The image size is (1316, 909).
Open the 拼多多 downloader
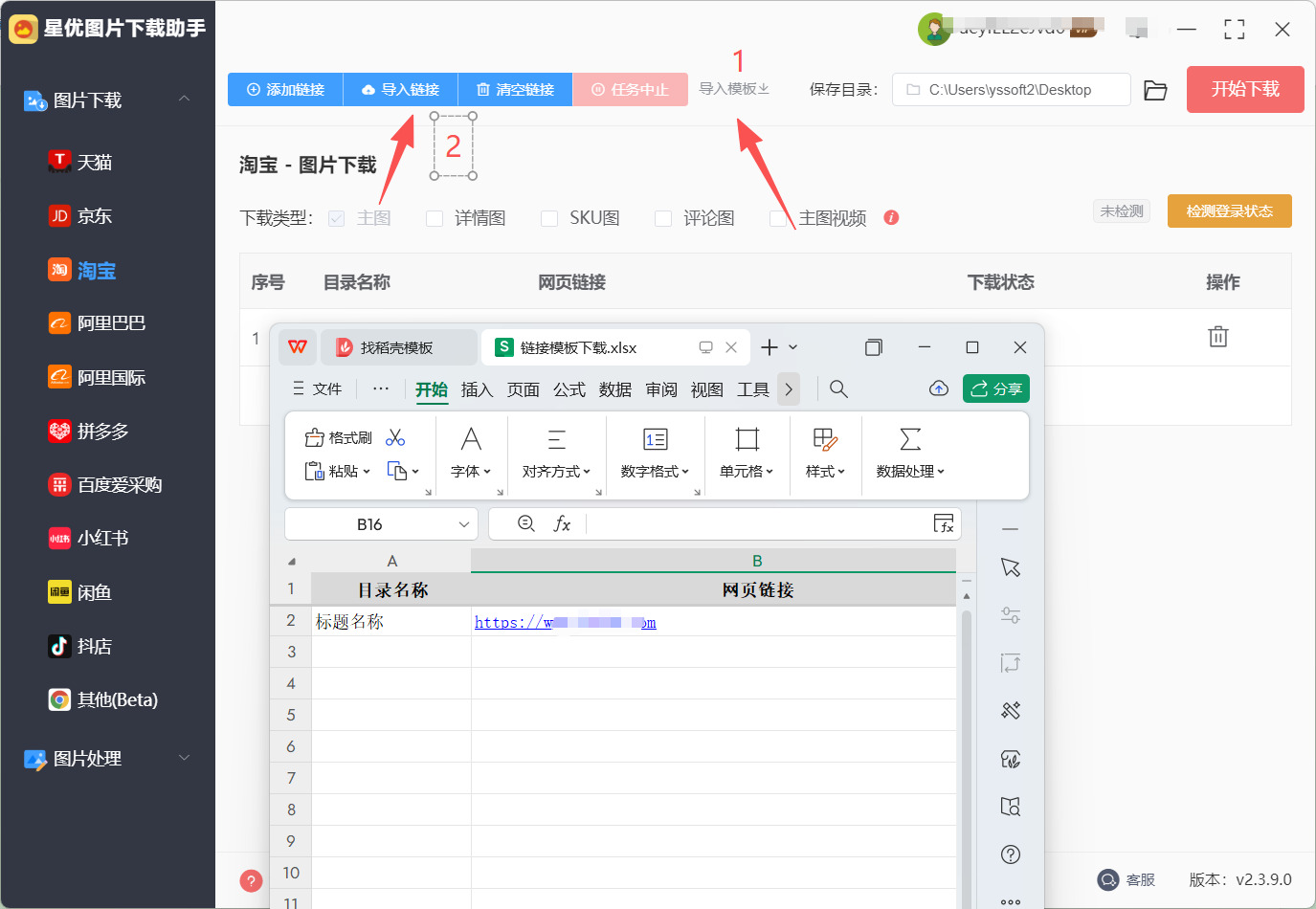[88, 432]
